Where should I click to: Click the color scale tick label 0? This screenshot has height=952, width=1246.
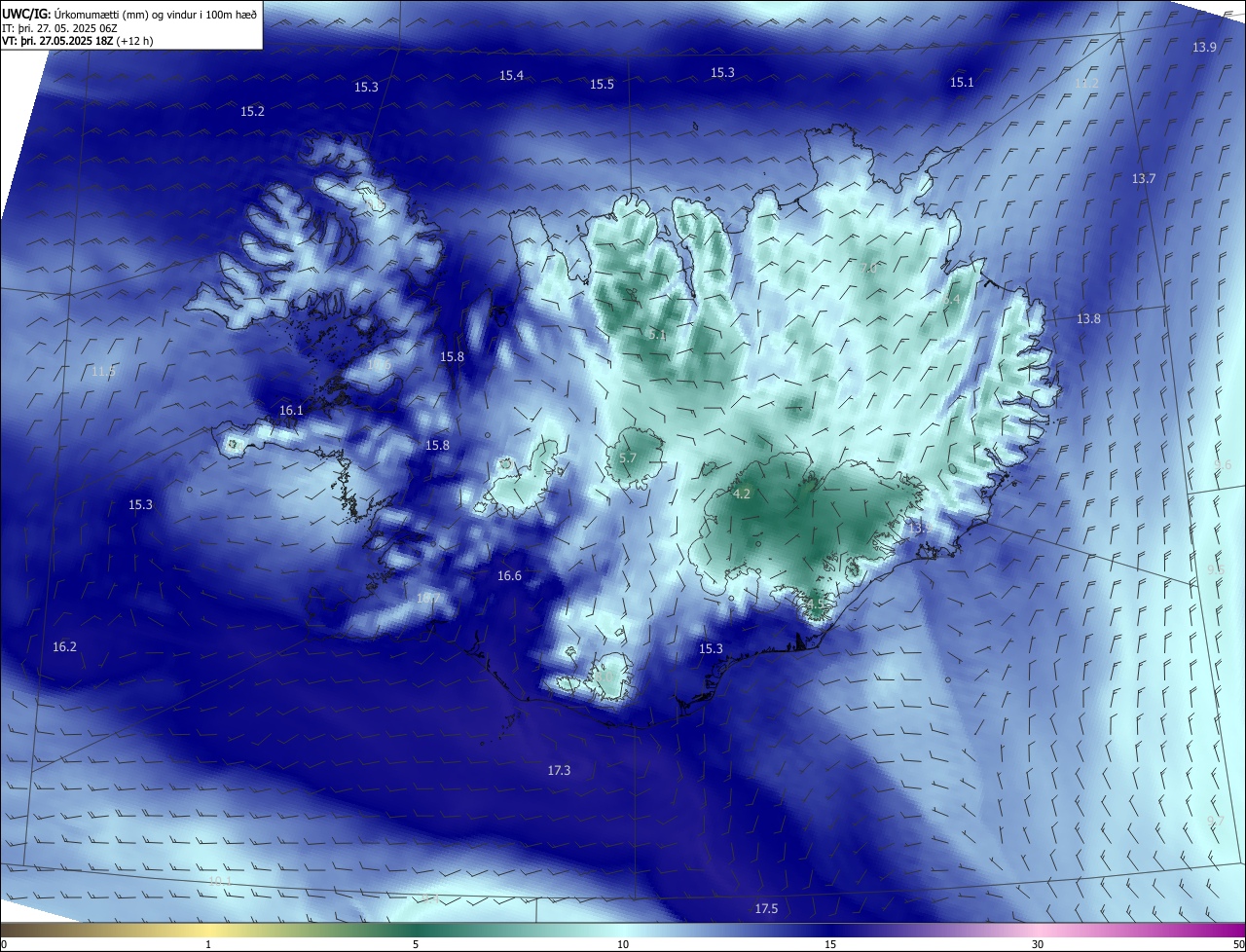coord(3,945)
